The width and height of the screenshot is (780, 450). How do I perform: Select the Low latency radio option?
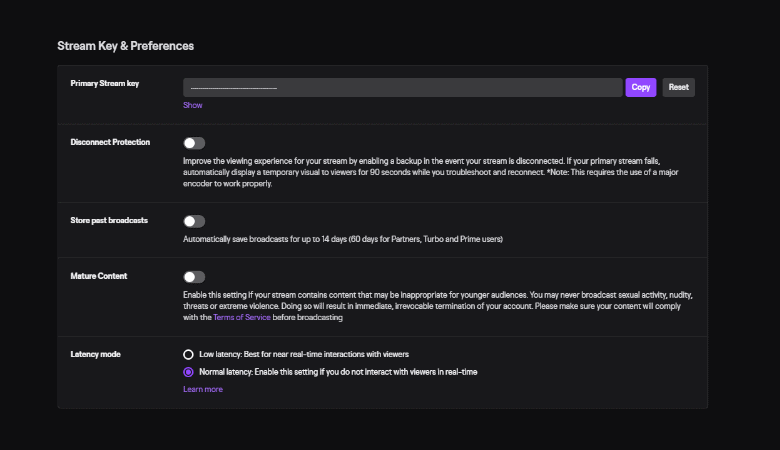188,355
